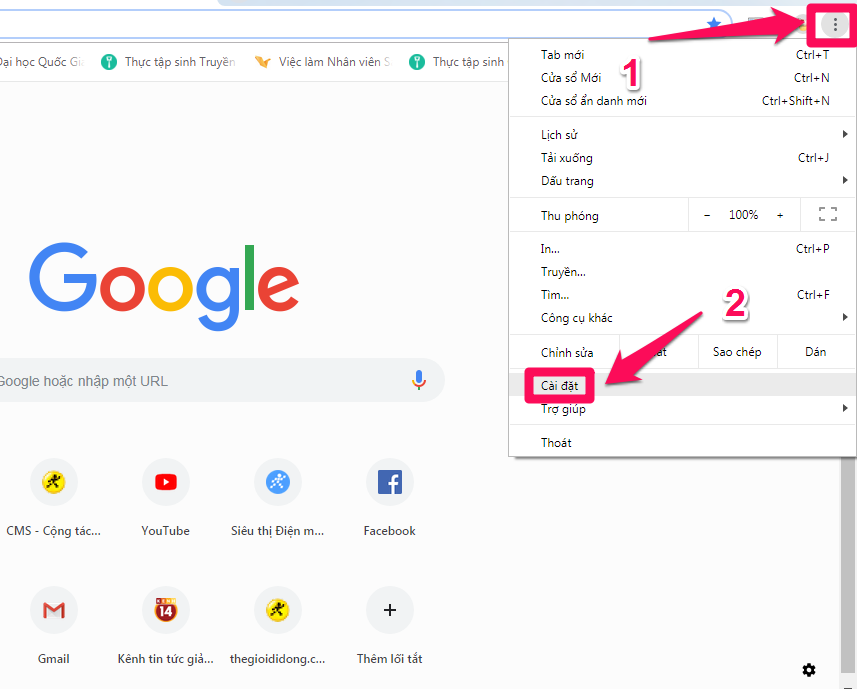This screenshot has width=857, height=689.
Task: Expand the Công cụ khác submenu
Action: coord(683,318)
